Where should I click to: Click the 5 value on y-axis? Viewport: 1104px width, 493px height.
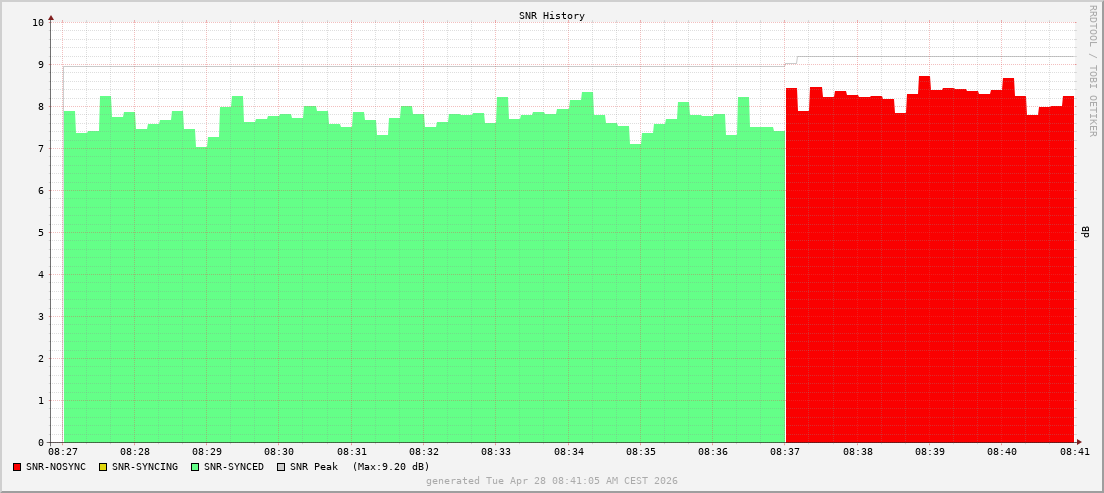click(41, 232)
